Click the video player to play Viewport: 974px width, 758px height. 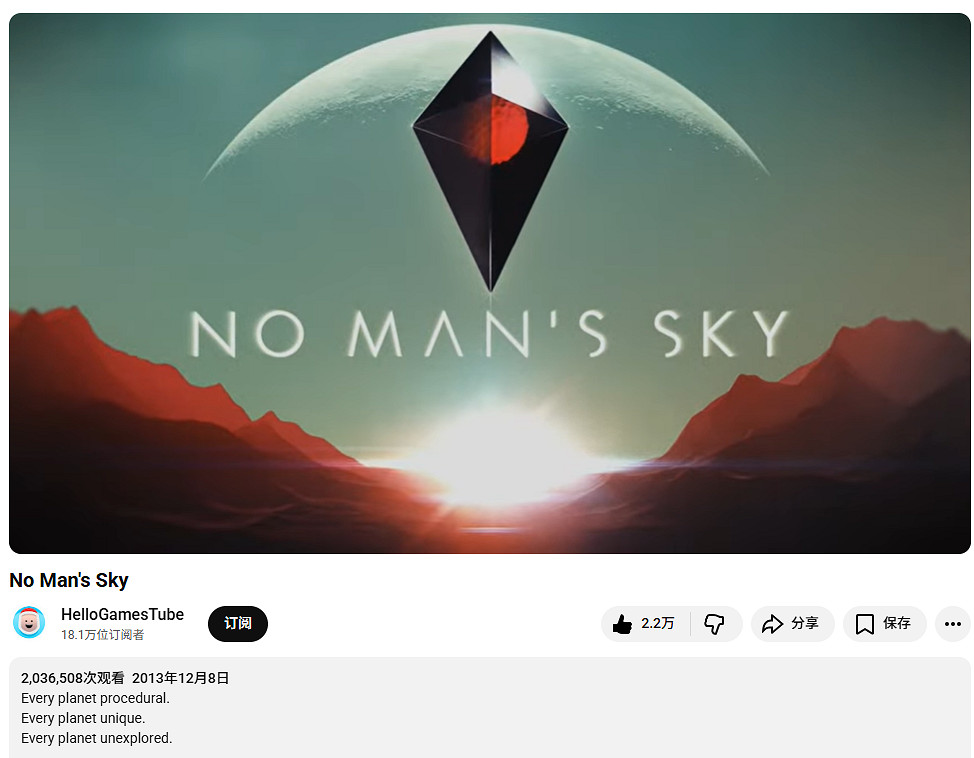click(x=489, y=283)
